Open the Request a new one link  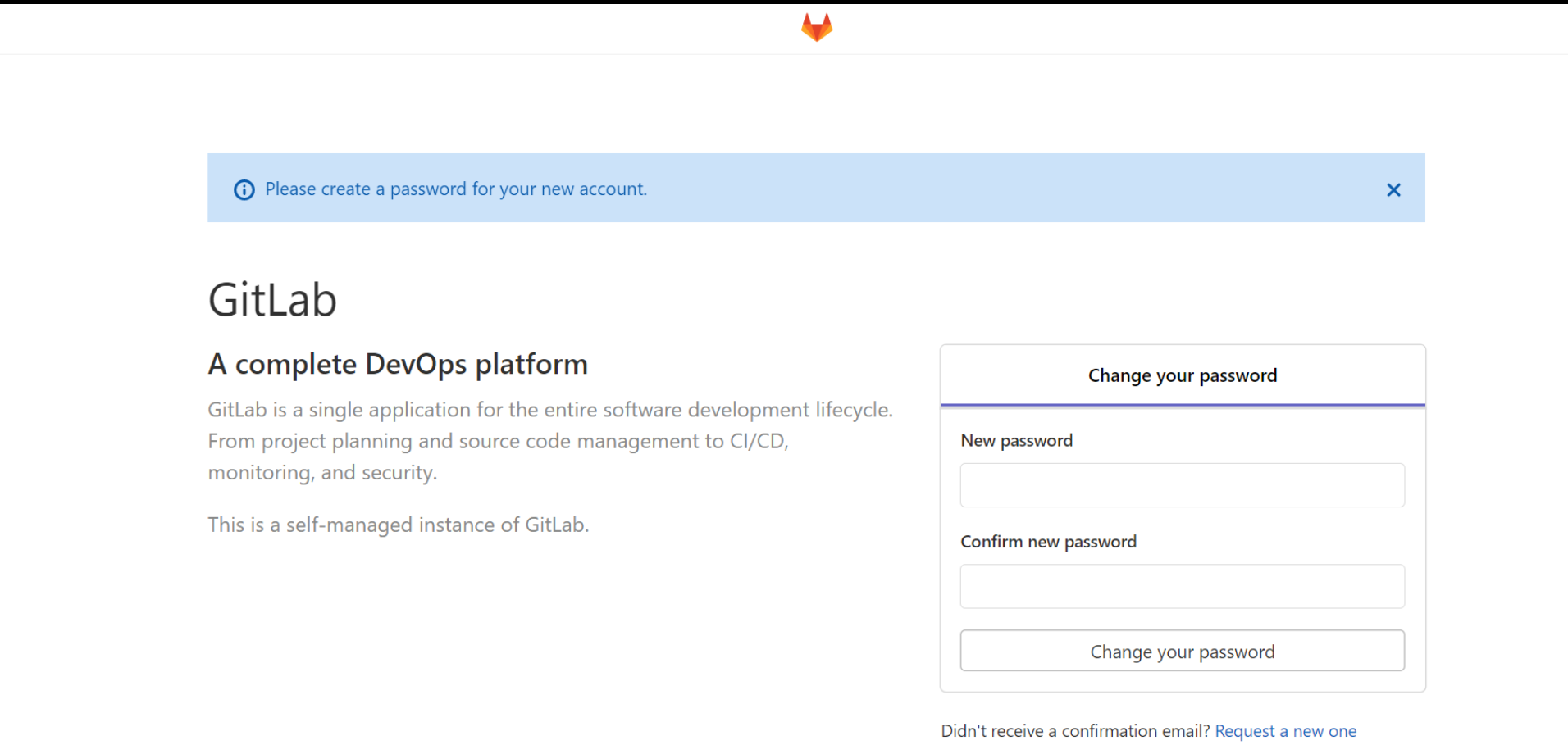(x=1285, y=730)
